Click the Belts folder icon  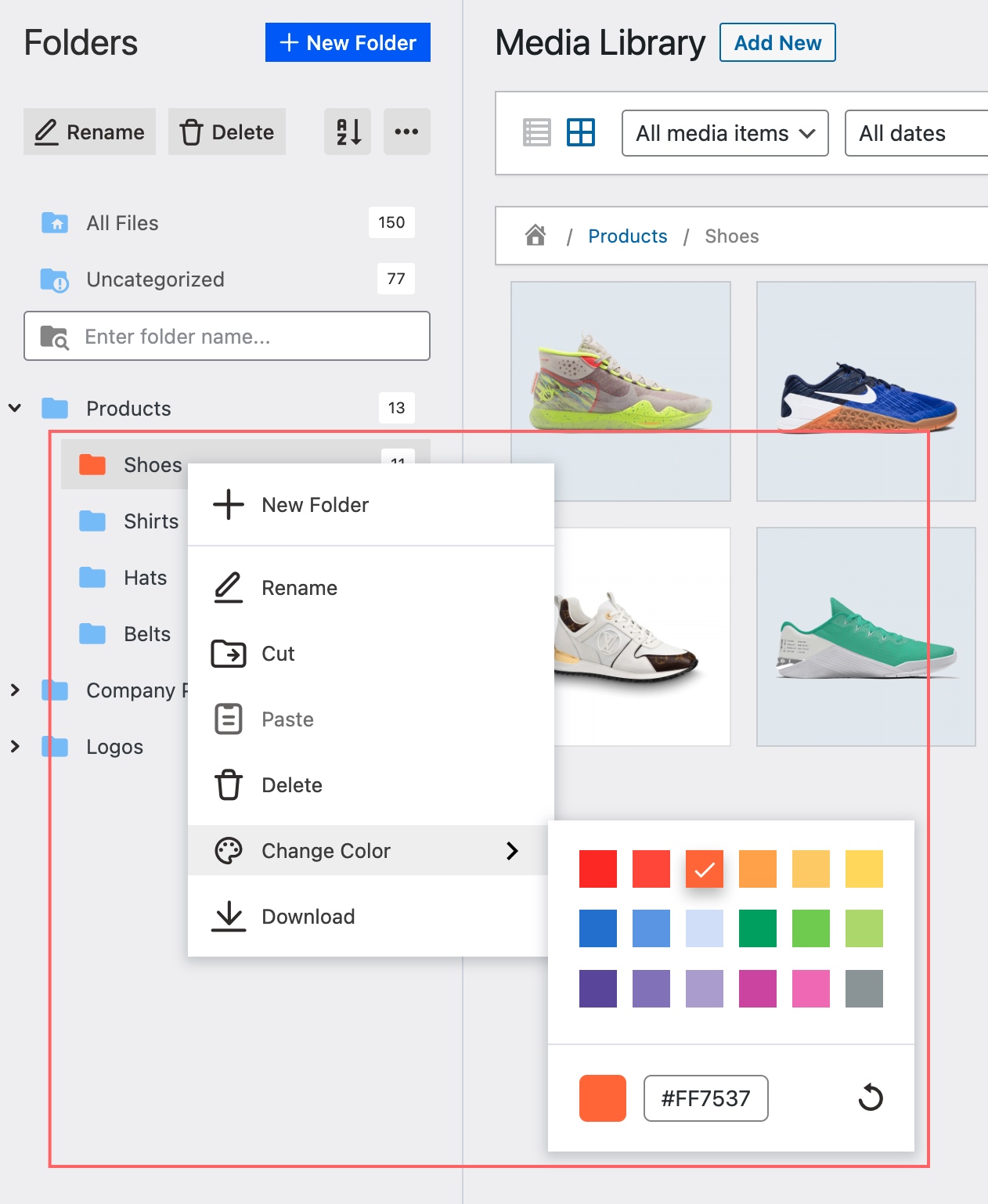(92, 633)
